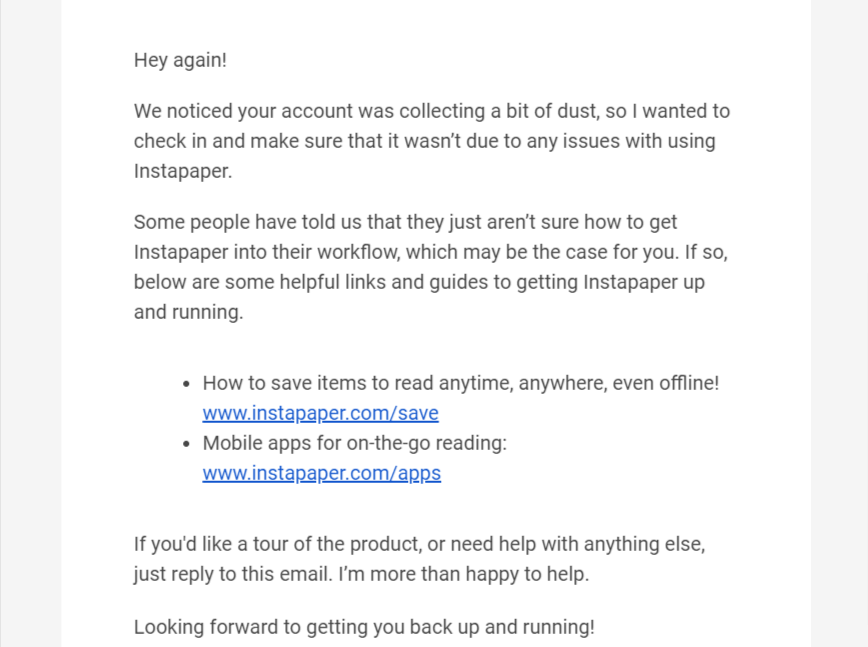Click the "Mobile apps for on-the-go reading" text
Viewport: 868px width, 647px height.
[354, 443]
